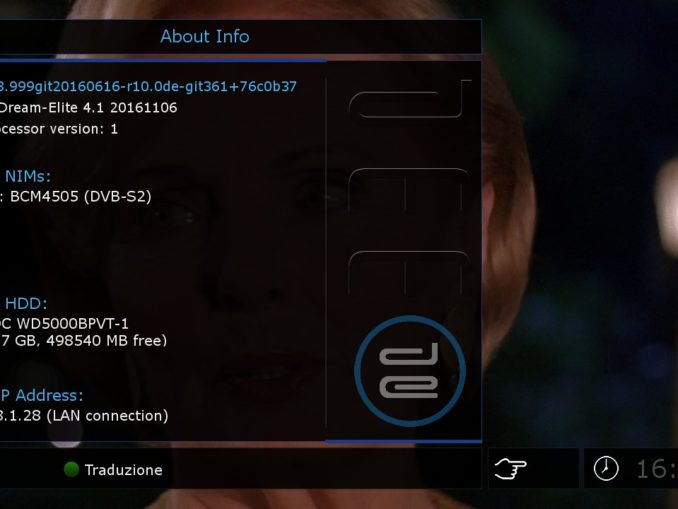Select the Dream-Elite 4.1 20161106 line
The width and height of the screenshot is (678, 509).
tap(88, 108)
